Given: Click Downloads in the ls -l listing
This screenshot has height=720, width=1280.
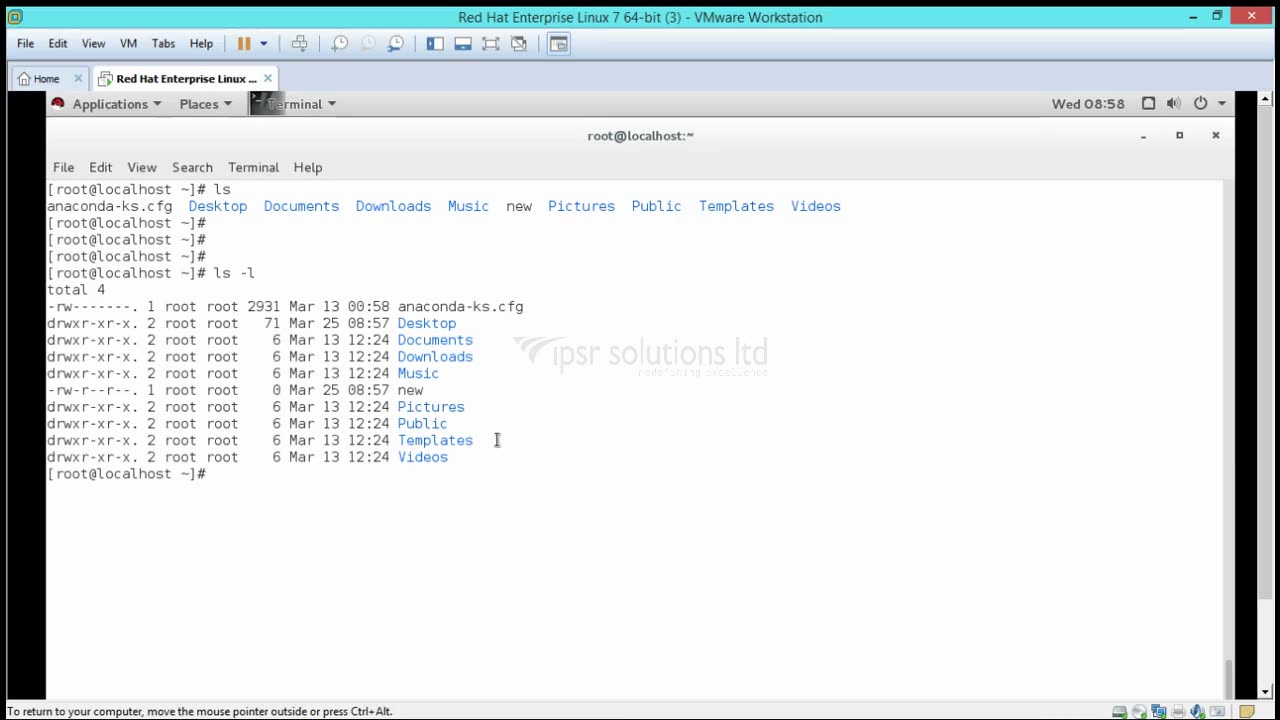Looking at the screenshot, I should click(x=435, y=357).
